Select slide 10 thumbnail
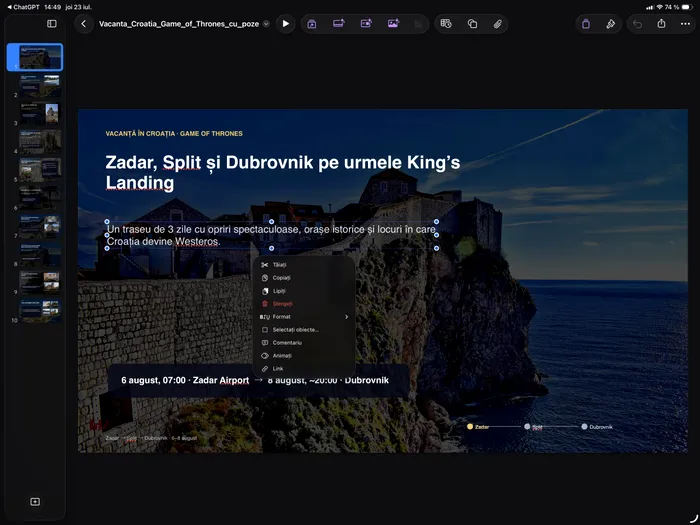Image resolution: width=700 pixels, height=525 pixels. pos(40,310)
